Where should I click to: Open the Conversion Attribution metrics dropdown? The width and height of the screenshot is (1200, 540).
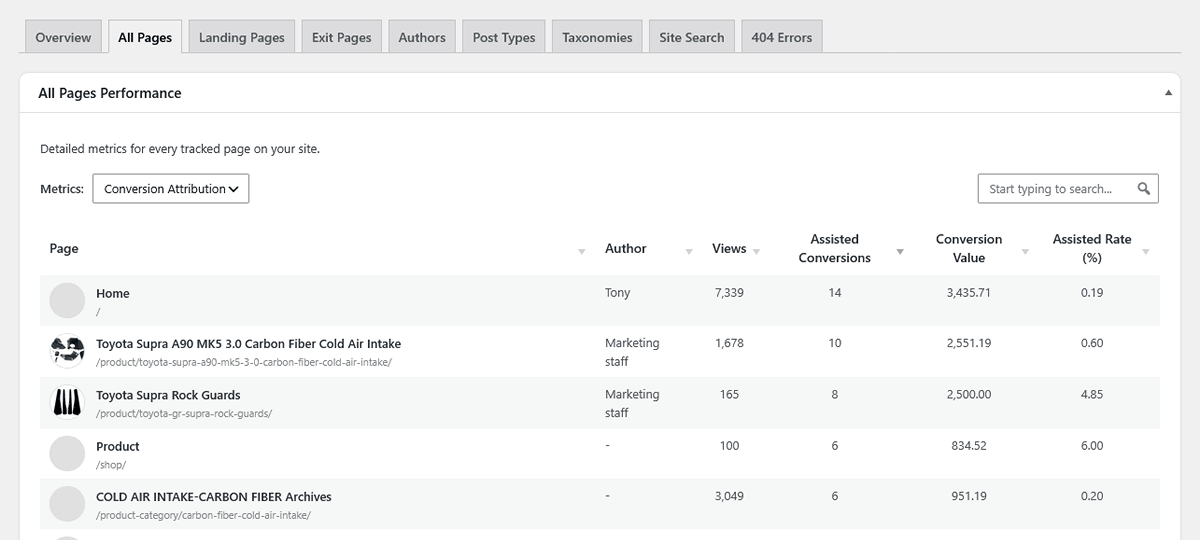(x=170, y=189)
